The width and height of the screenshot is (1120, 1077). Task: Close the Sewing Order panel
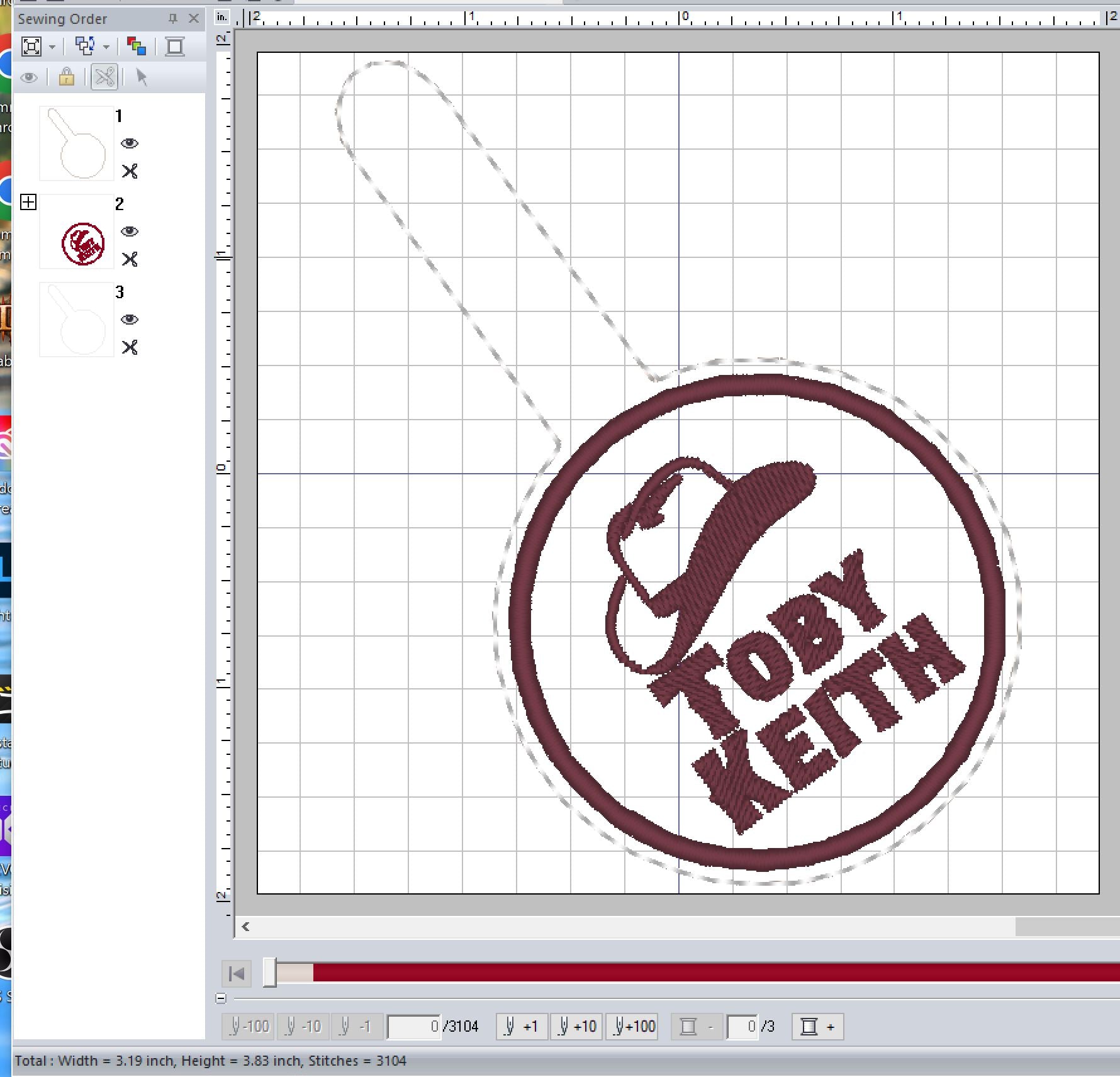coord(194,19)
